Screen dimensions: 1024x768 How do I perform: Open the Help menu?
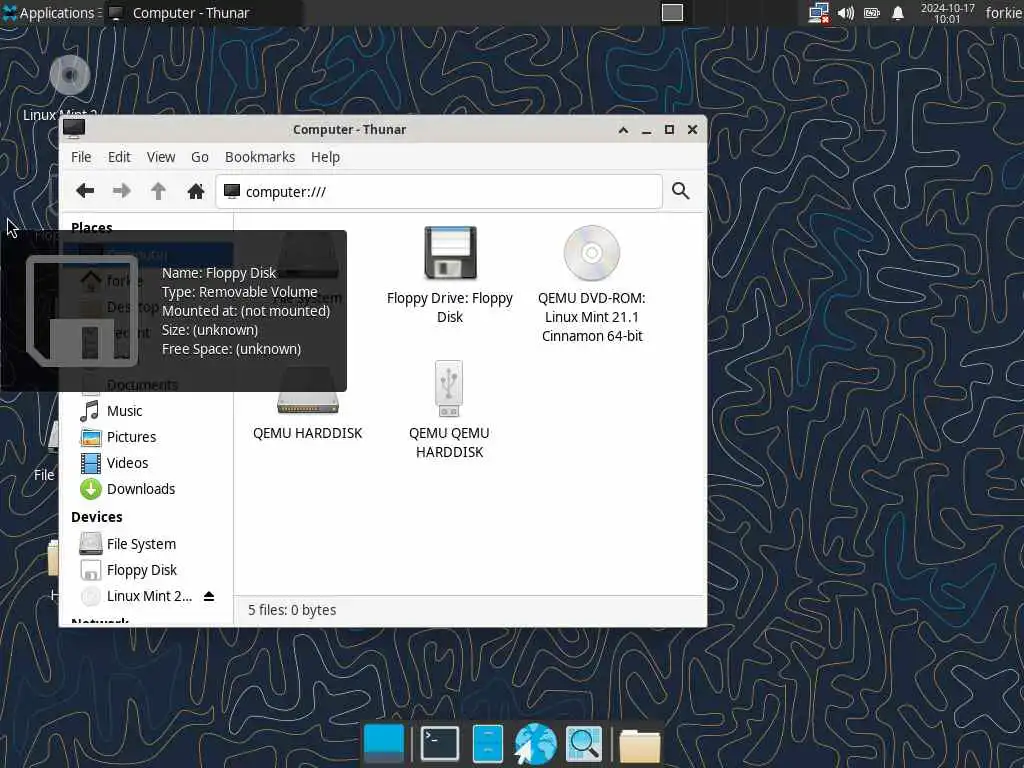[x=325, y=157]
